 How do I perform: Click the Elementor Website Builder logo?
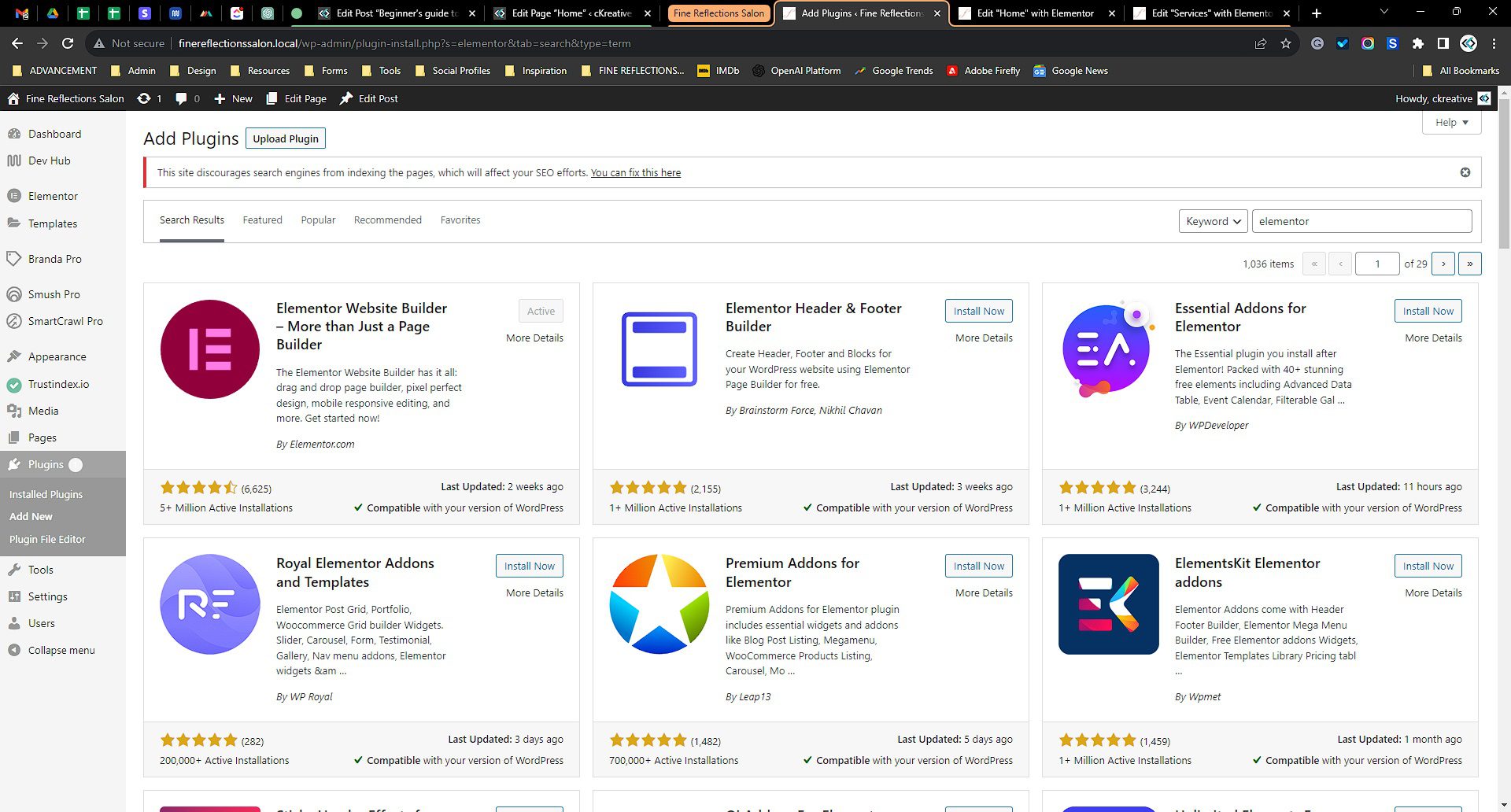(x=210, y=349)
